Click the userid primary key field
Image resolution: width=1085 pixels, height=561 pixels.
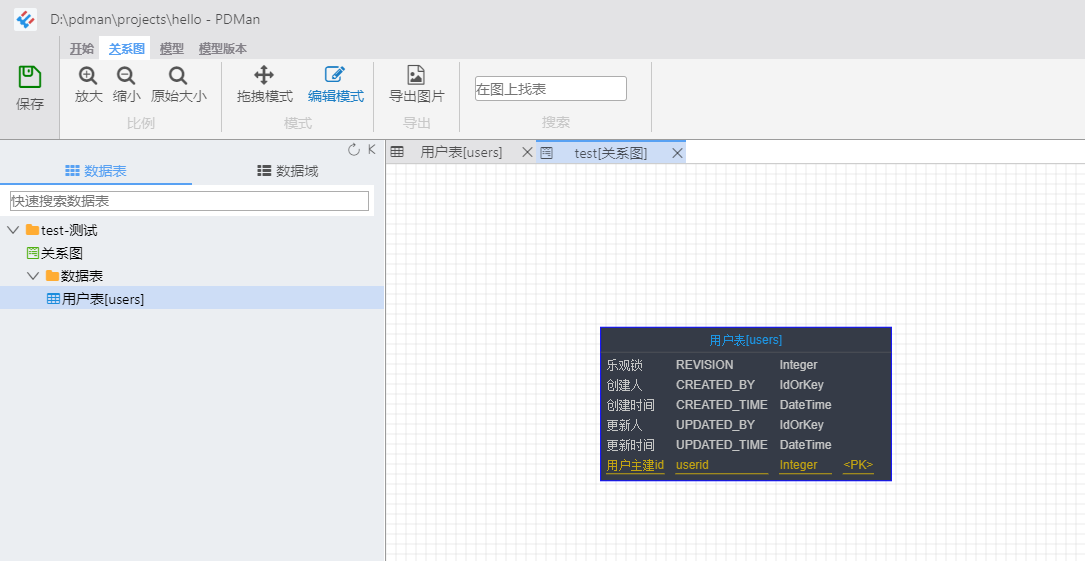point(692,465)
